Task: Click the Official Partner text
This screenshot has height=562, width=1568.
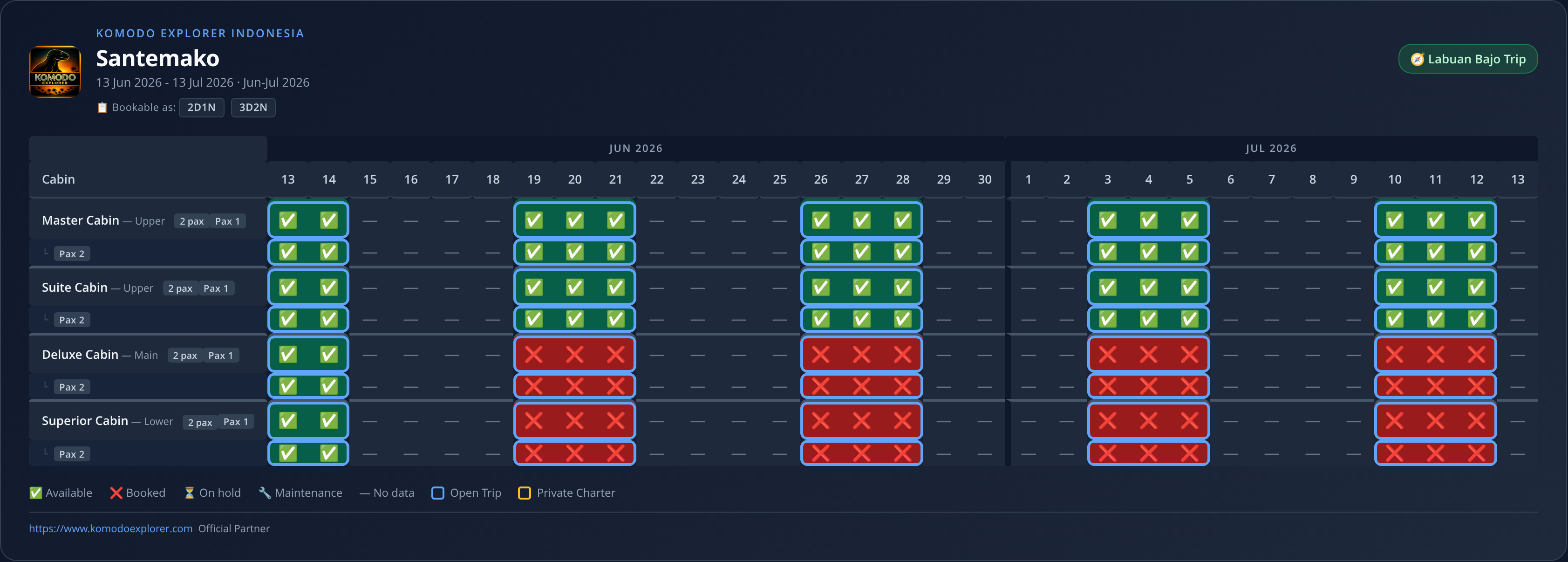Action: (x=234, y=528)
